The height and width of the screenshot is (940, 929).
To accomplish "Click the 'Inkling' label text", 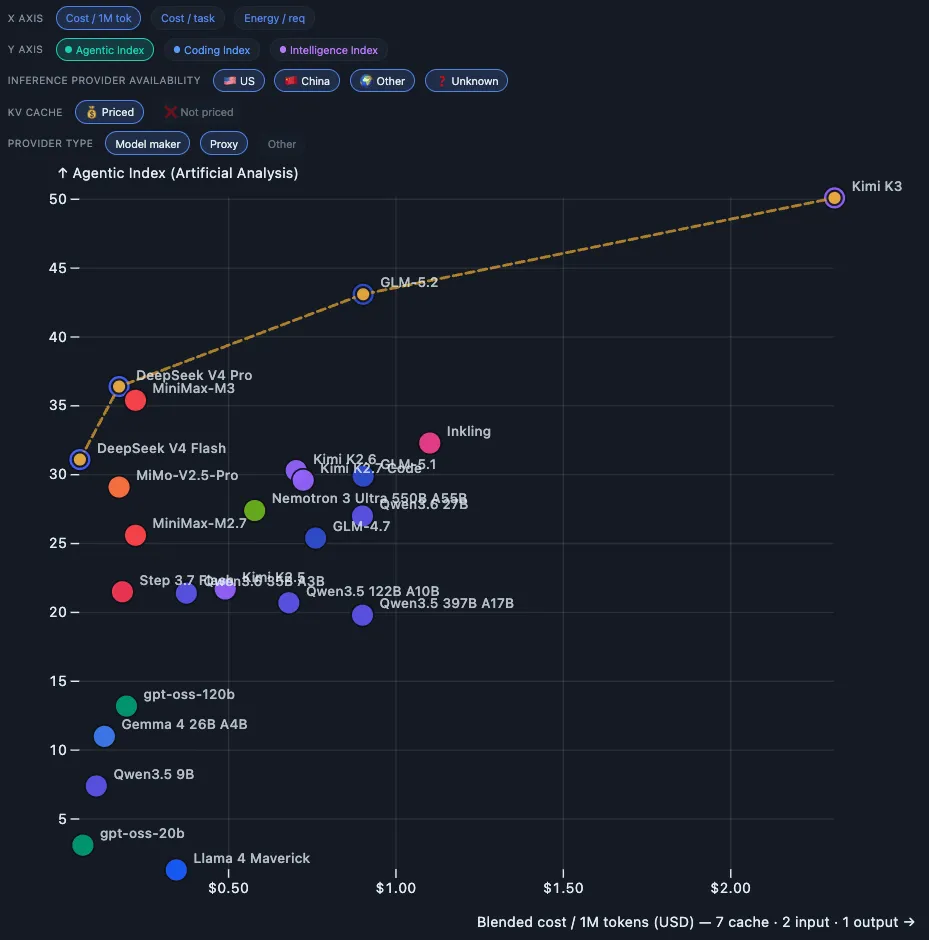I will [469, 432].
